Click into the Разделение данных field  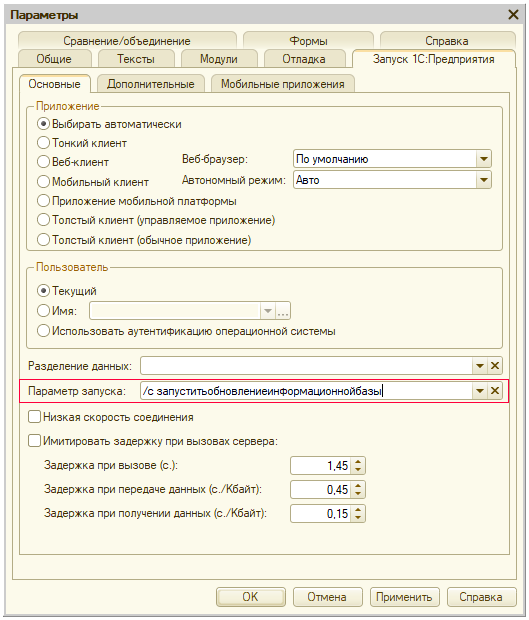[306, 366]
